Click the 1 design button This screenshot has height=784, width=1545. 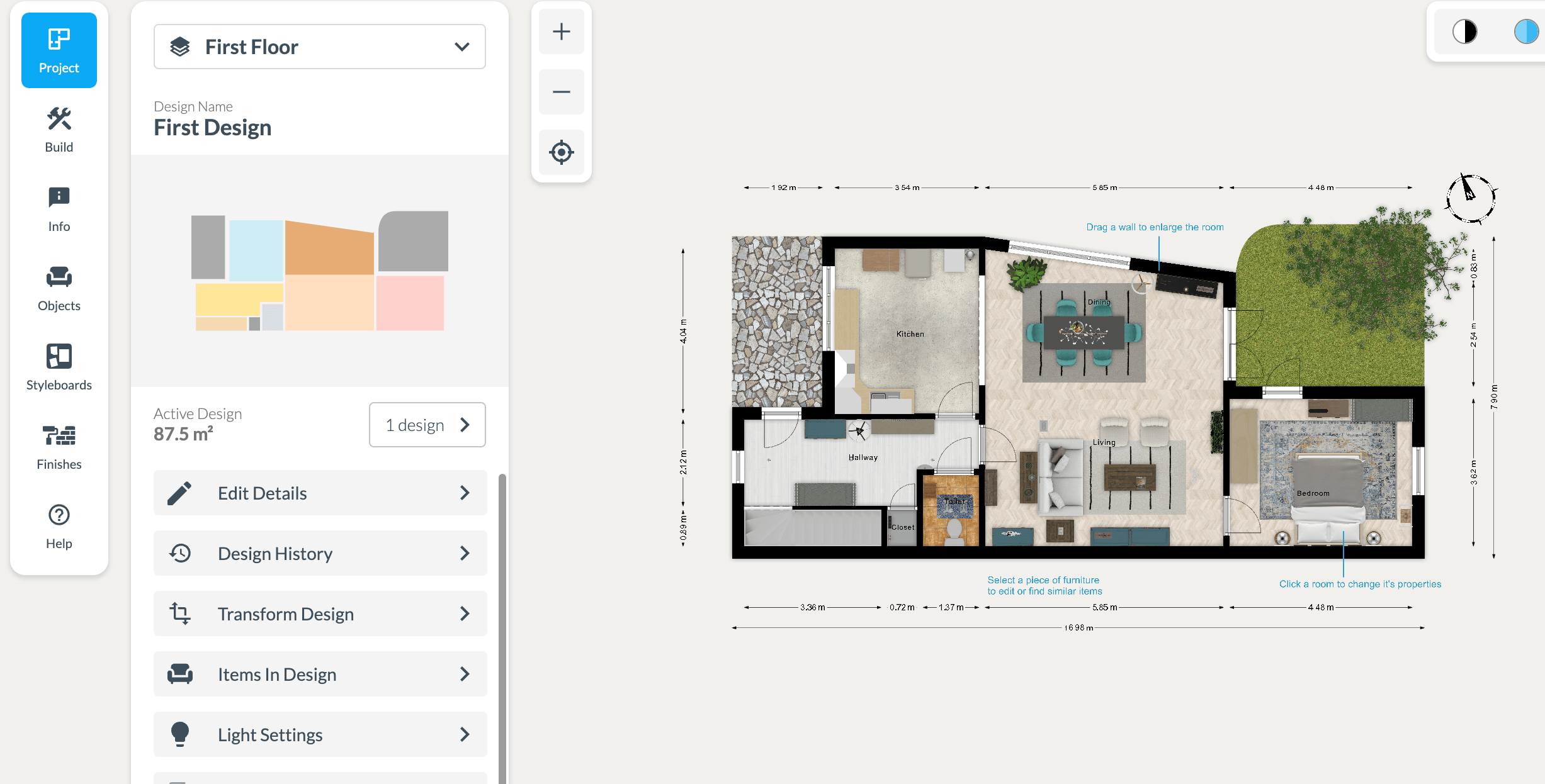point(427,425)
